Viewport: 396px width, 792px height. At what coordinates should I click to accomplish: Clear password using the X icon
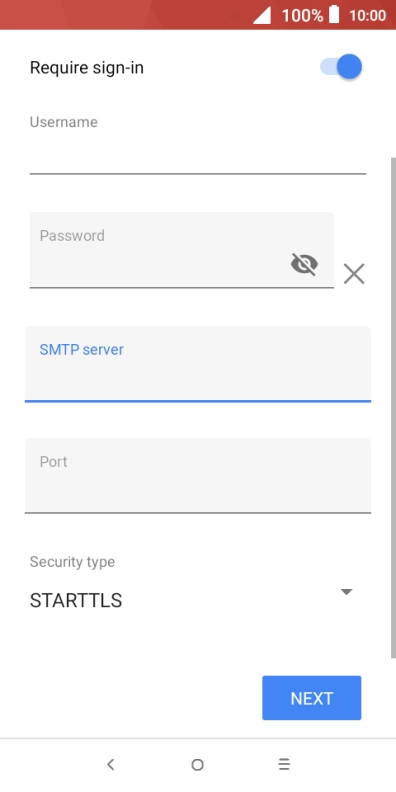tap(354, 274)
